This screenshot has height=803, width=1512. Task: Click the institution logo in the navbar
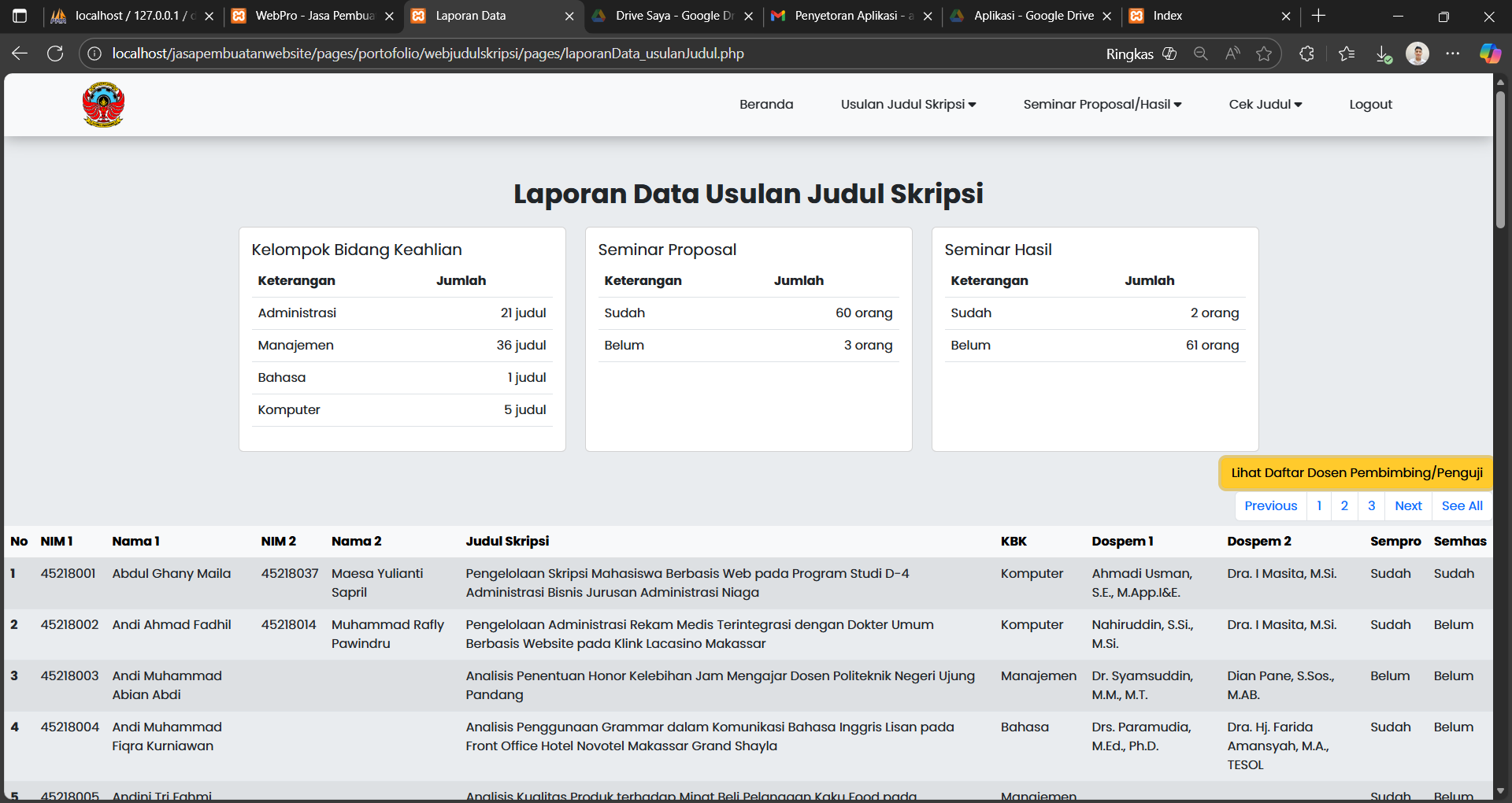[103, 105]
